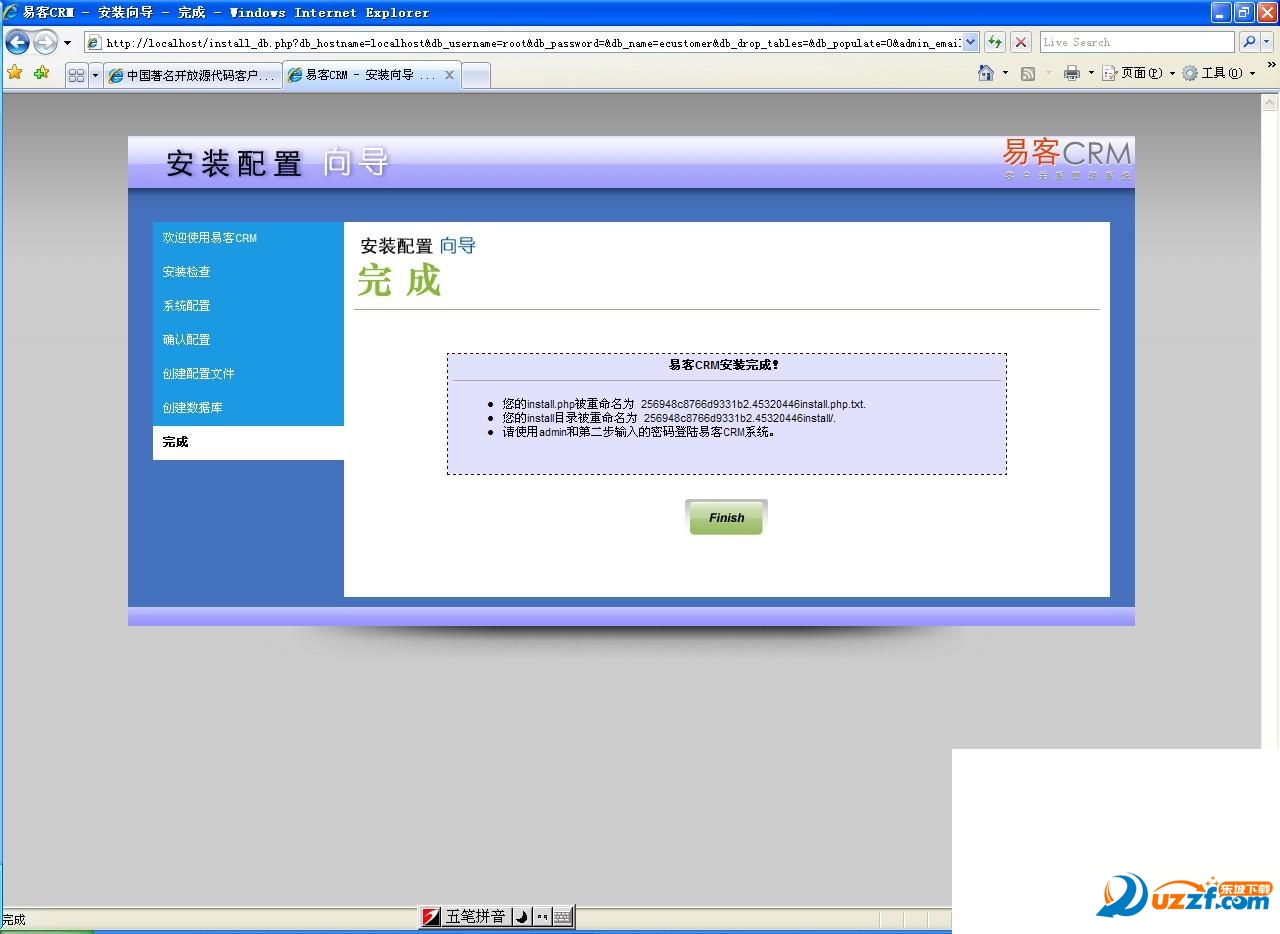Image resolution: width=1280 pixels, height=934 pixels.
Task: Click the Refresh page icon
Action: coord(995,42)
